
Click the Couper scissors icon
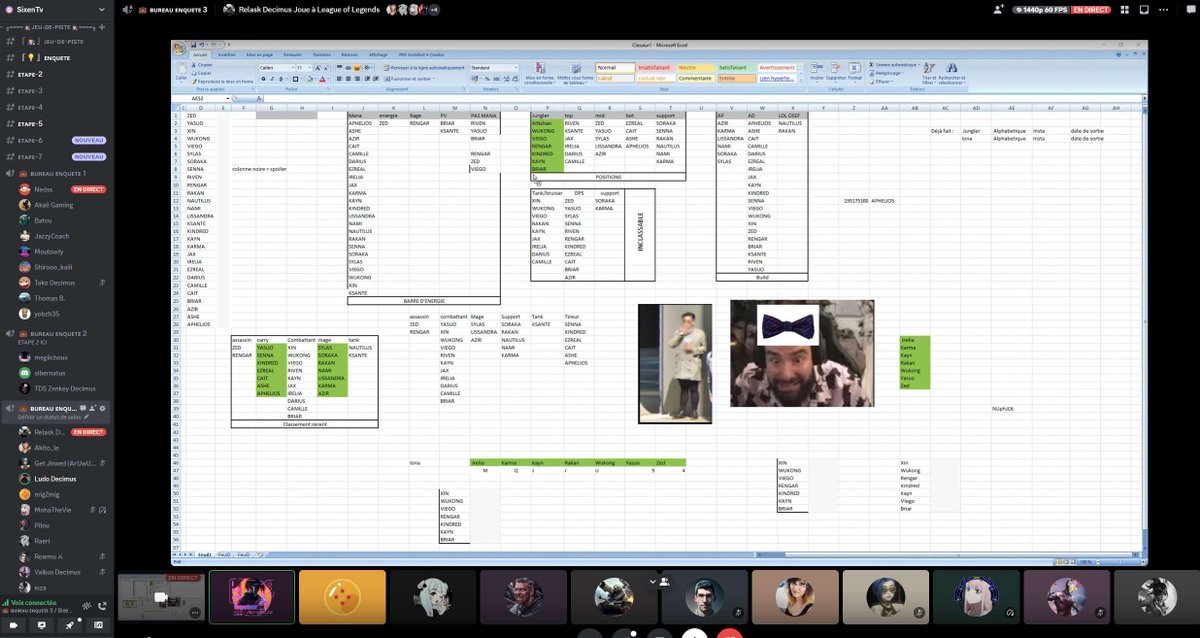tap(194, 65)
